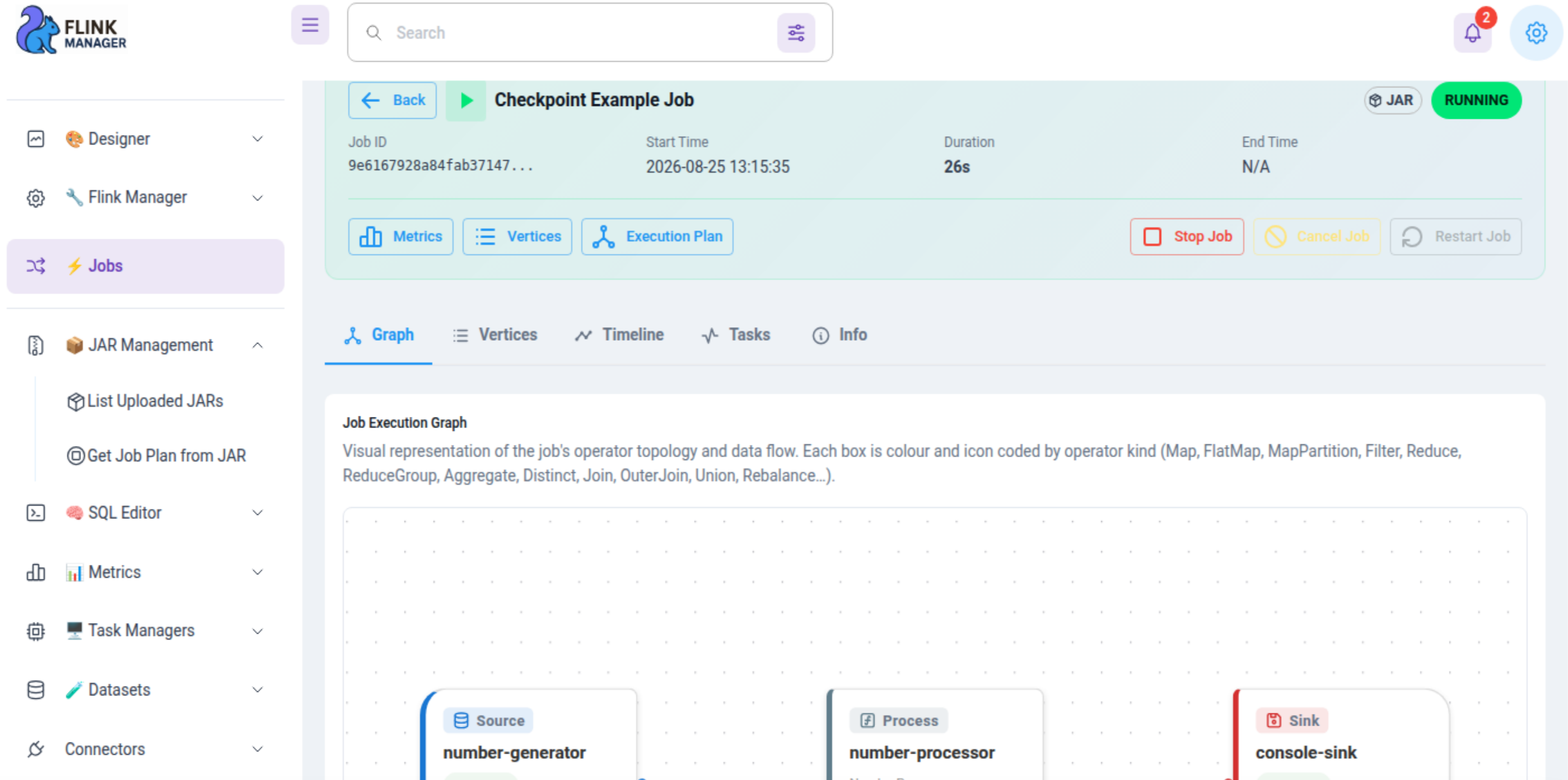
Task: Click the Vertices button in job header
Action: (517, 236)
